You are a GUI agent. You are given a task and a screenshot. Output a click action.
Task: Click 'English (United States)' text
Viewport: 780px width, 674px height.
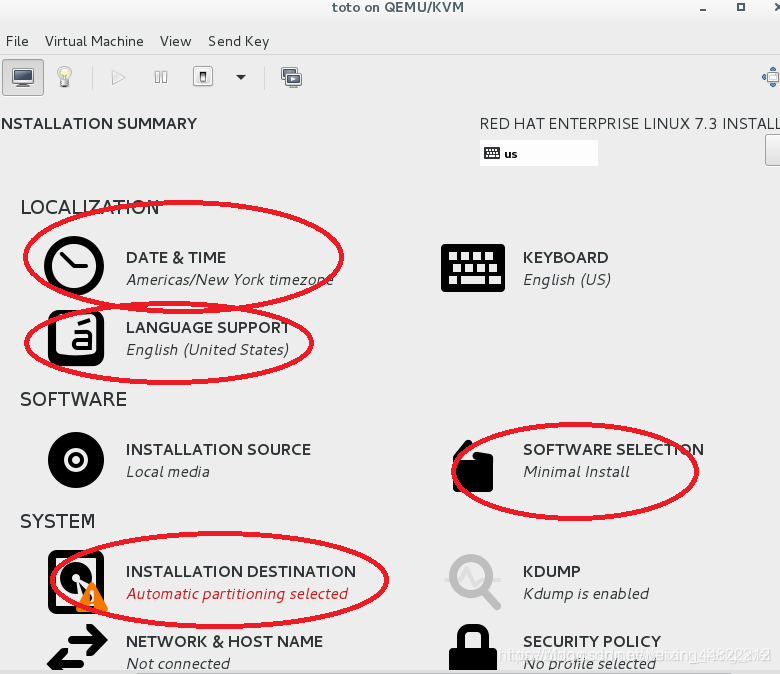coord(207,350)
